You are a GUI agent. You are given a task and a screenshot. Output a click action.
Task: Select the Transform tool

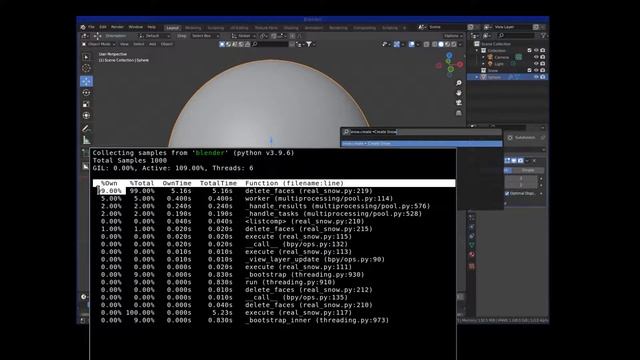[86, 116]
